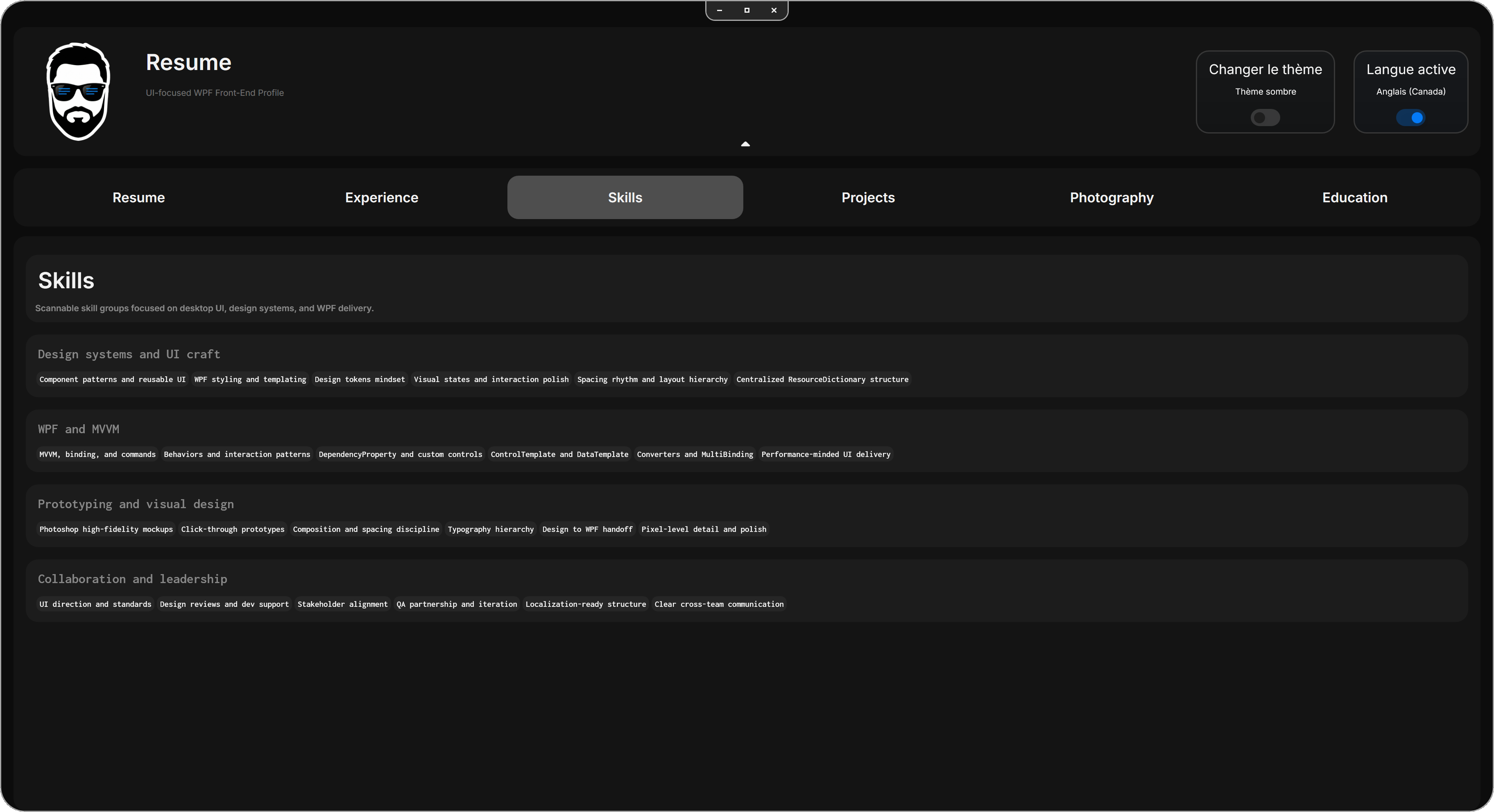The height and width of the screenshot is (812, 1494).
Task: Maximize the window
Action: coord(747,10)
